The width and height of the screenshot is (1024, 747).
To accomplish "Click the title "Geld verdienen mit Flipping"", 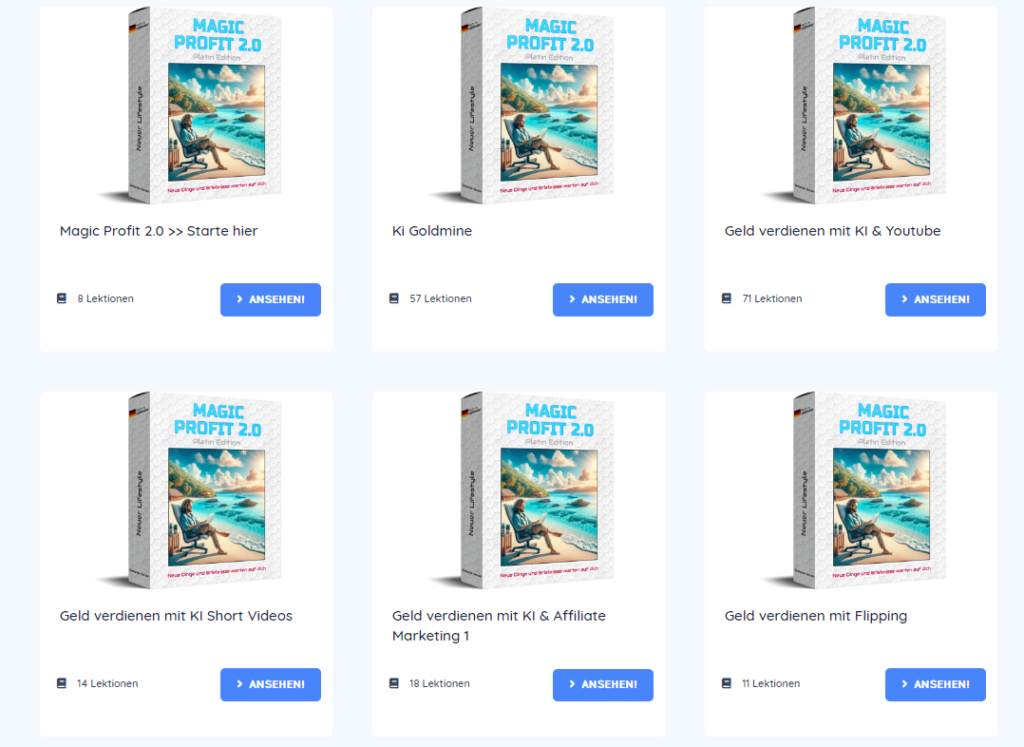I will tap(816, 616).
